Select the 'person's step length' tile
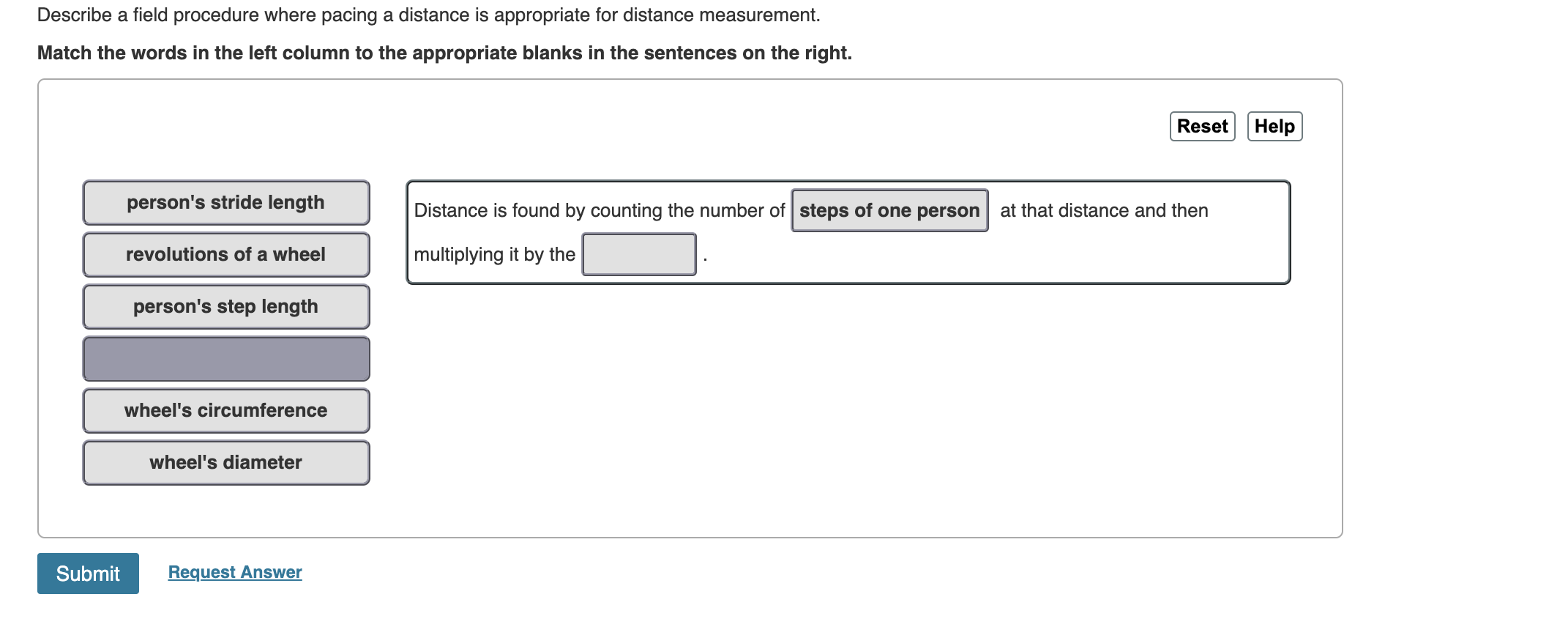Screen dimensions: 1568x627 (x=225, y=306)
